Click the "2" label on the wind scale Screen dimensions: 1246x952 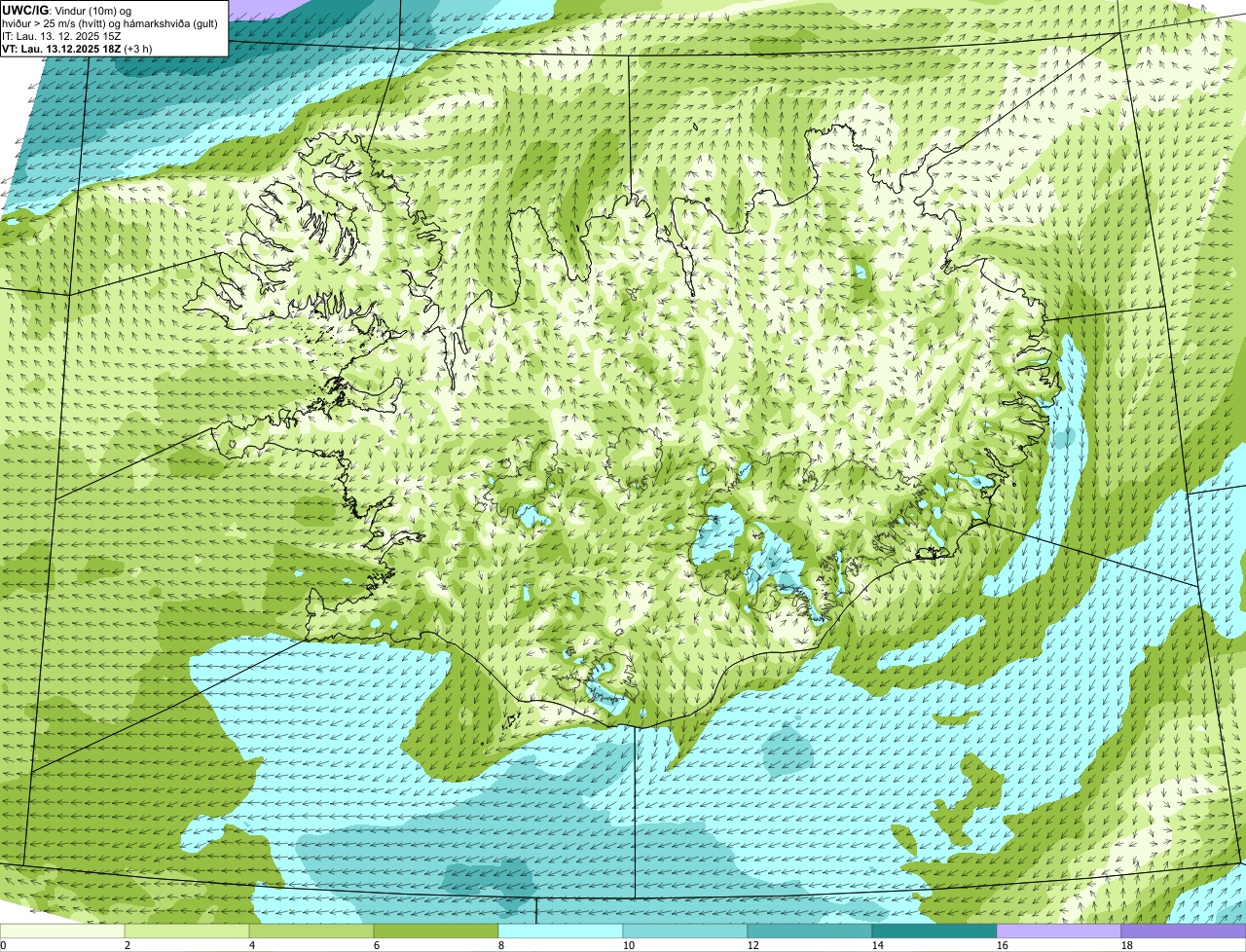click(x=128, y=945)
